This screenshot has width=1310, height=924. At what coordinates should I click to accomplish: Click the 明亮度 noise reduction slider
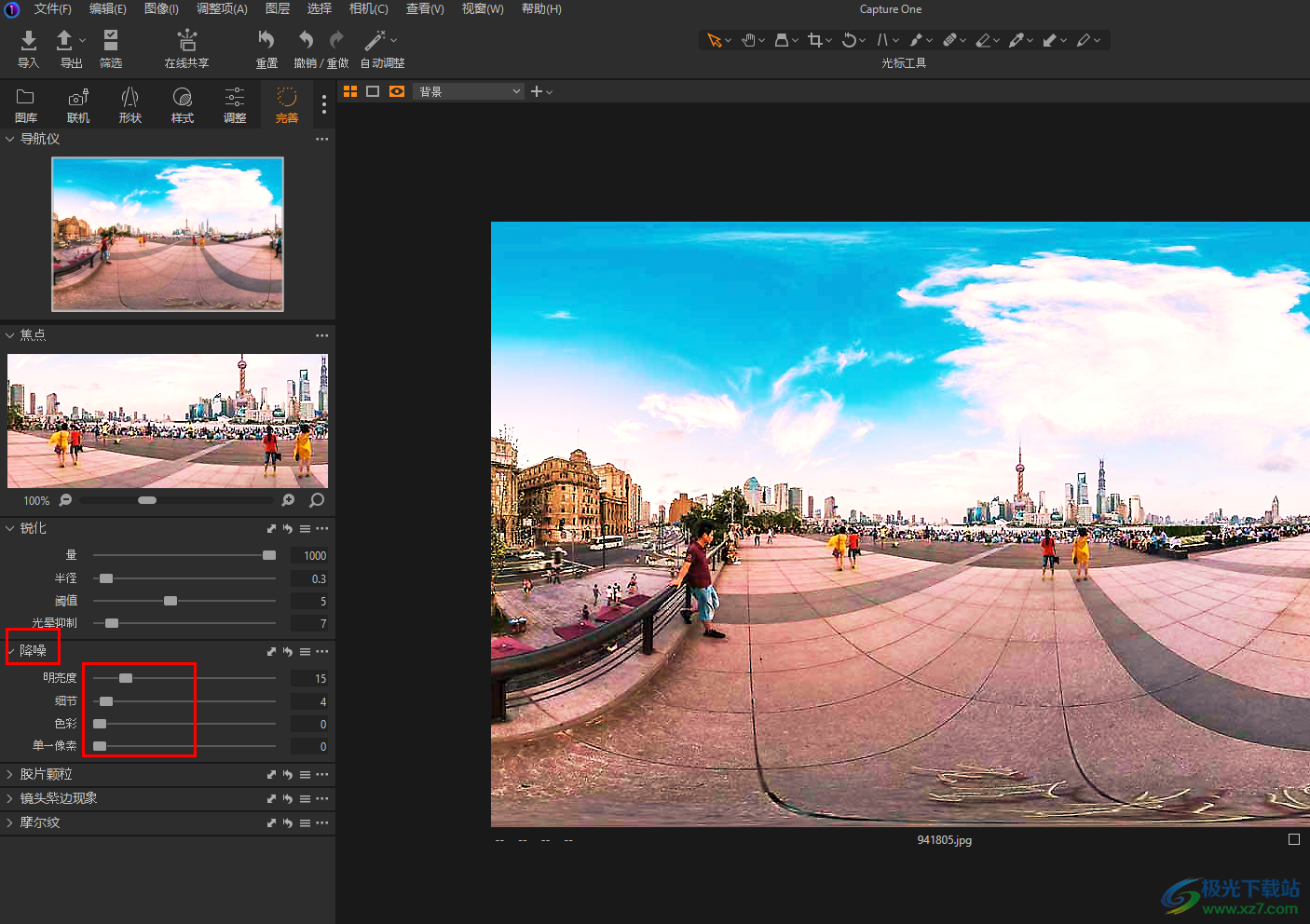click(126, 678)
